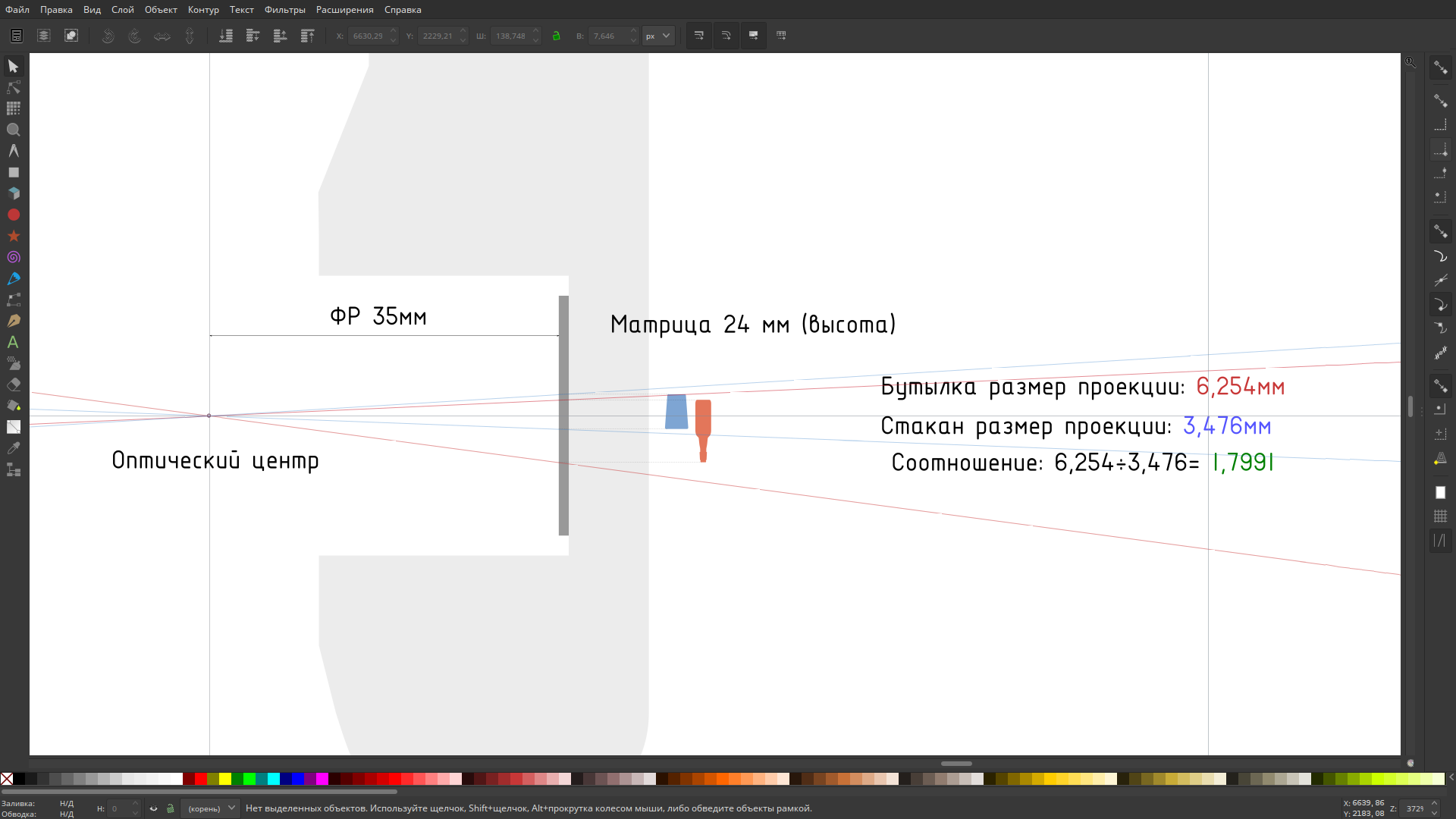Toggle width-height ratio lock
The image size is (1456, 819).
[557, 36]
